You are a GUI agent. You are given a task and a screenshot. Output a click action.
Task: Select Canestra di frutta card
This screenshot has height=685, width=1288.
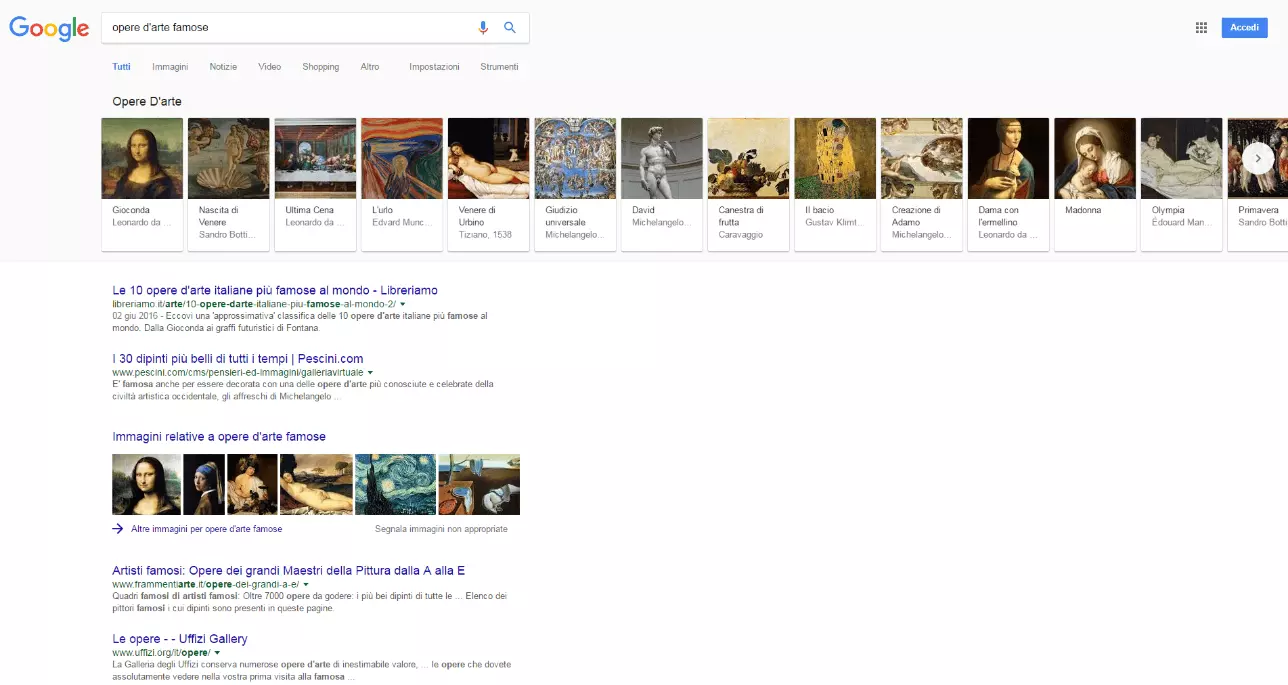[749, 184]
